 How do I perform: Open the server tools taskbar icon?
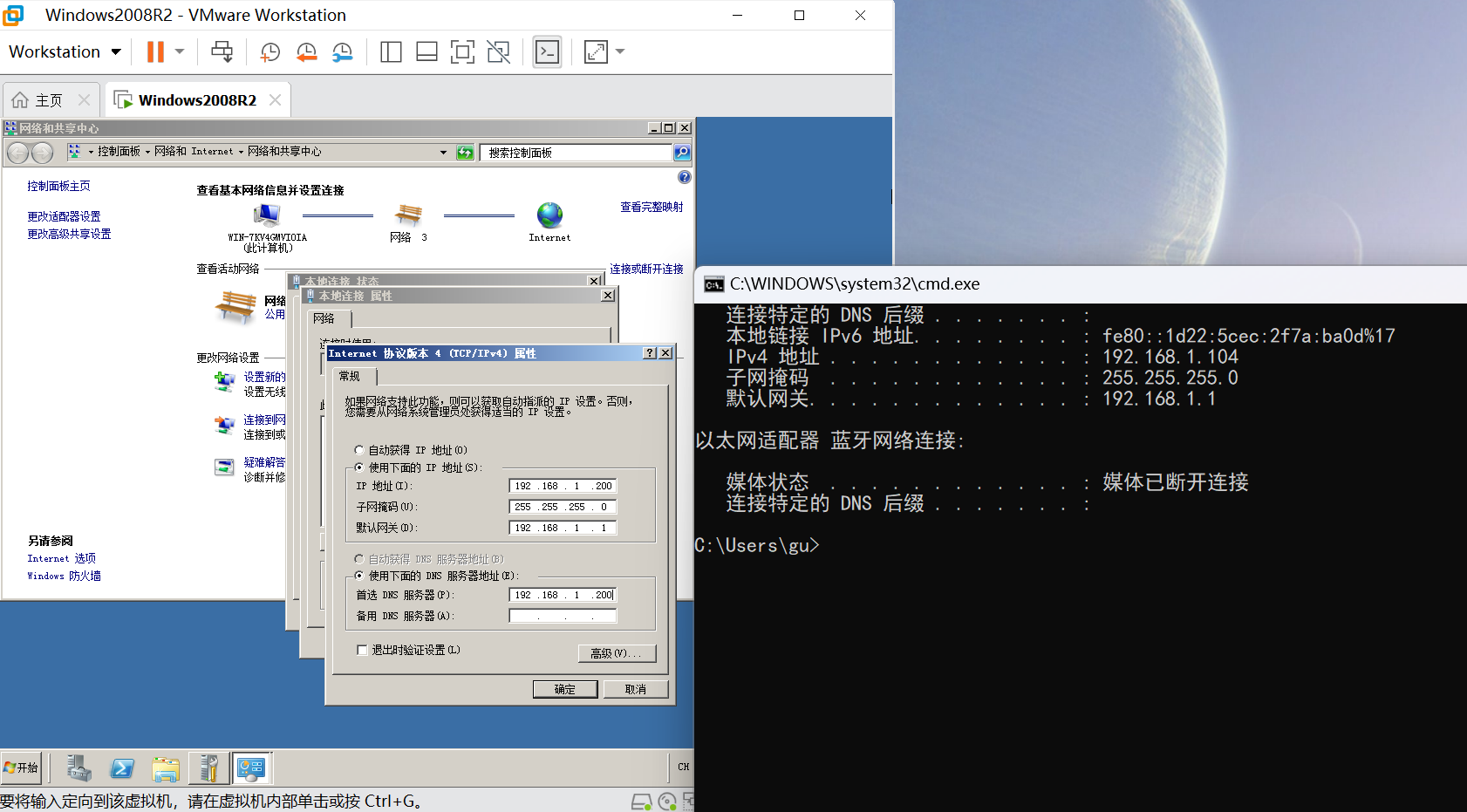pos(208,768)
